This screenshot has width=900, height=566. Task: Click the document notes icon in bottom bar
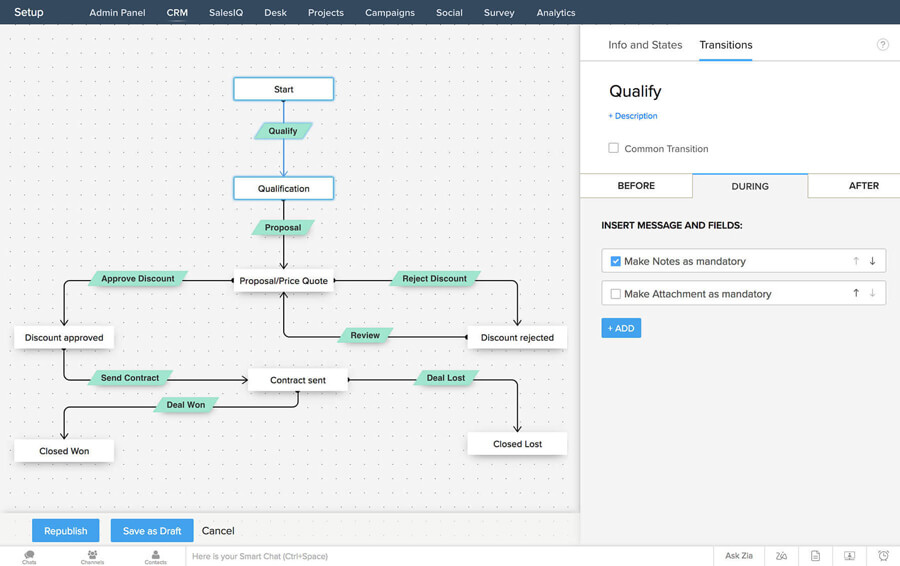tap(816, 556)
